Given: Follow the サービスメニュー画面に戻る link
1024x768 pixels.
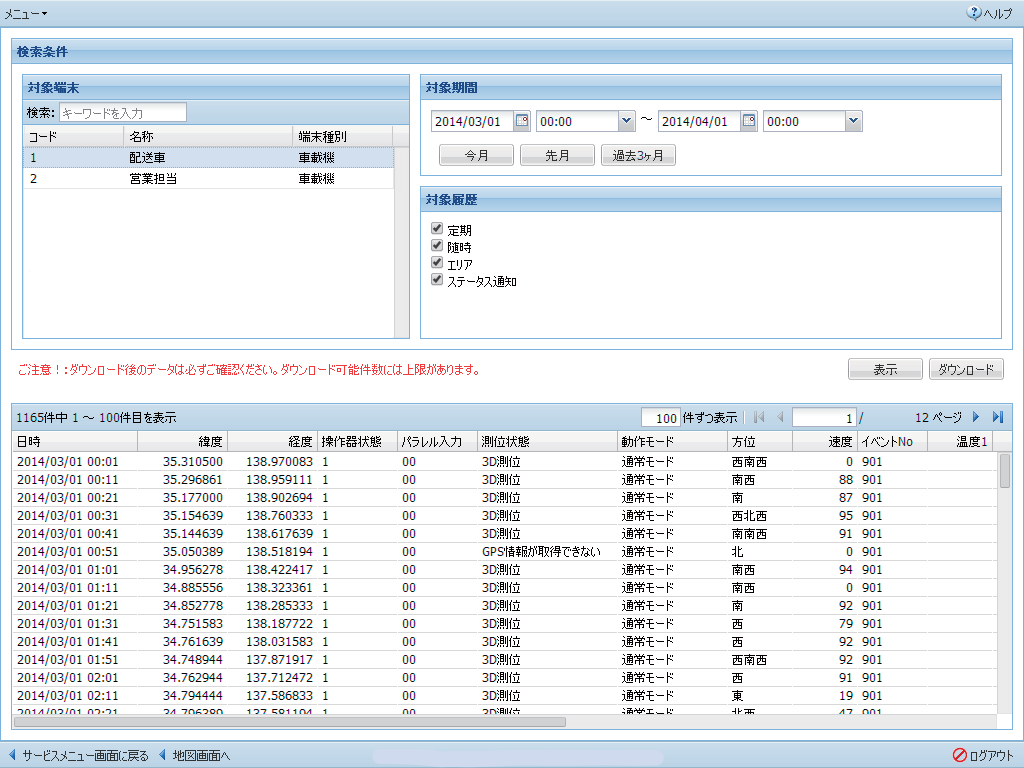Looking at the screenshot, I should tap(86, 756).
